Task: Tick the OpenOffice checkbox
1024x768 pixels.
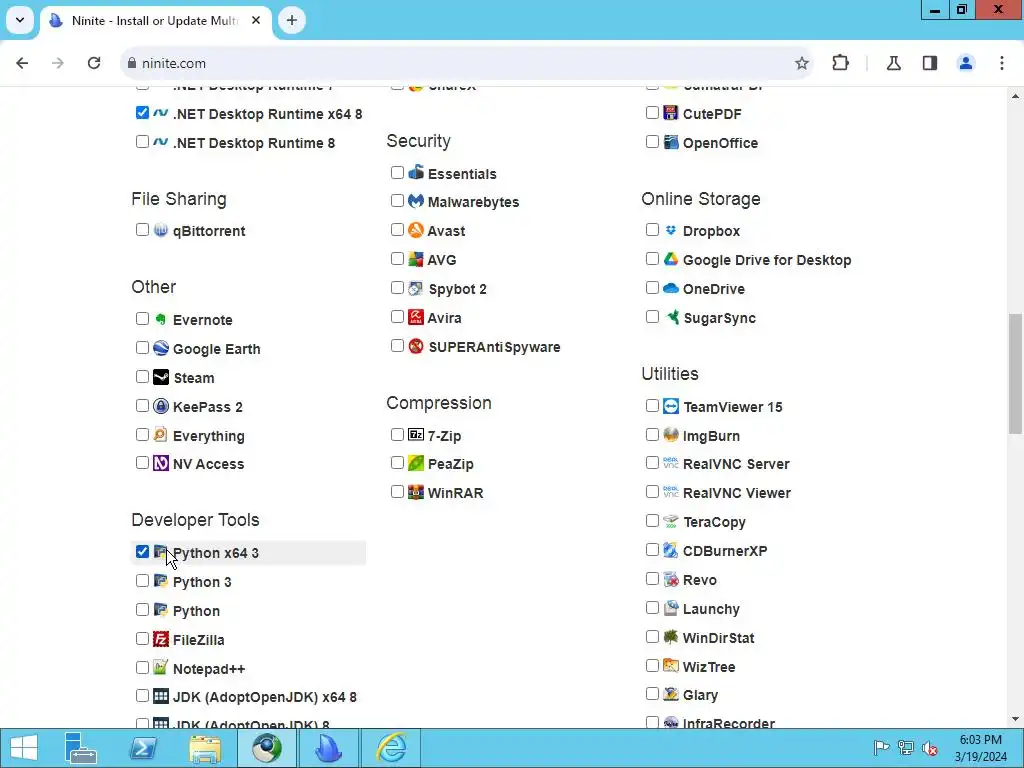Action: (652, 142)
